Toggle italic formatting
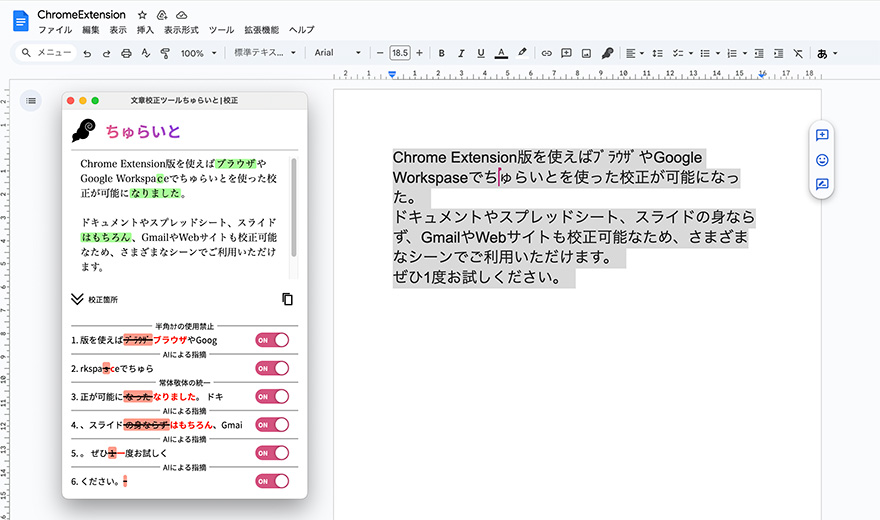The width and height of the screenshot is (880, 520). pos(461,53)
